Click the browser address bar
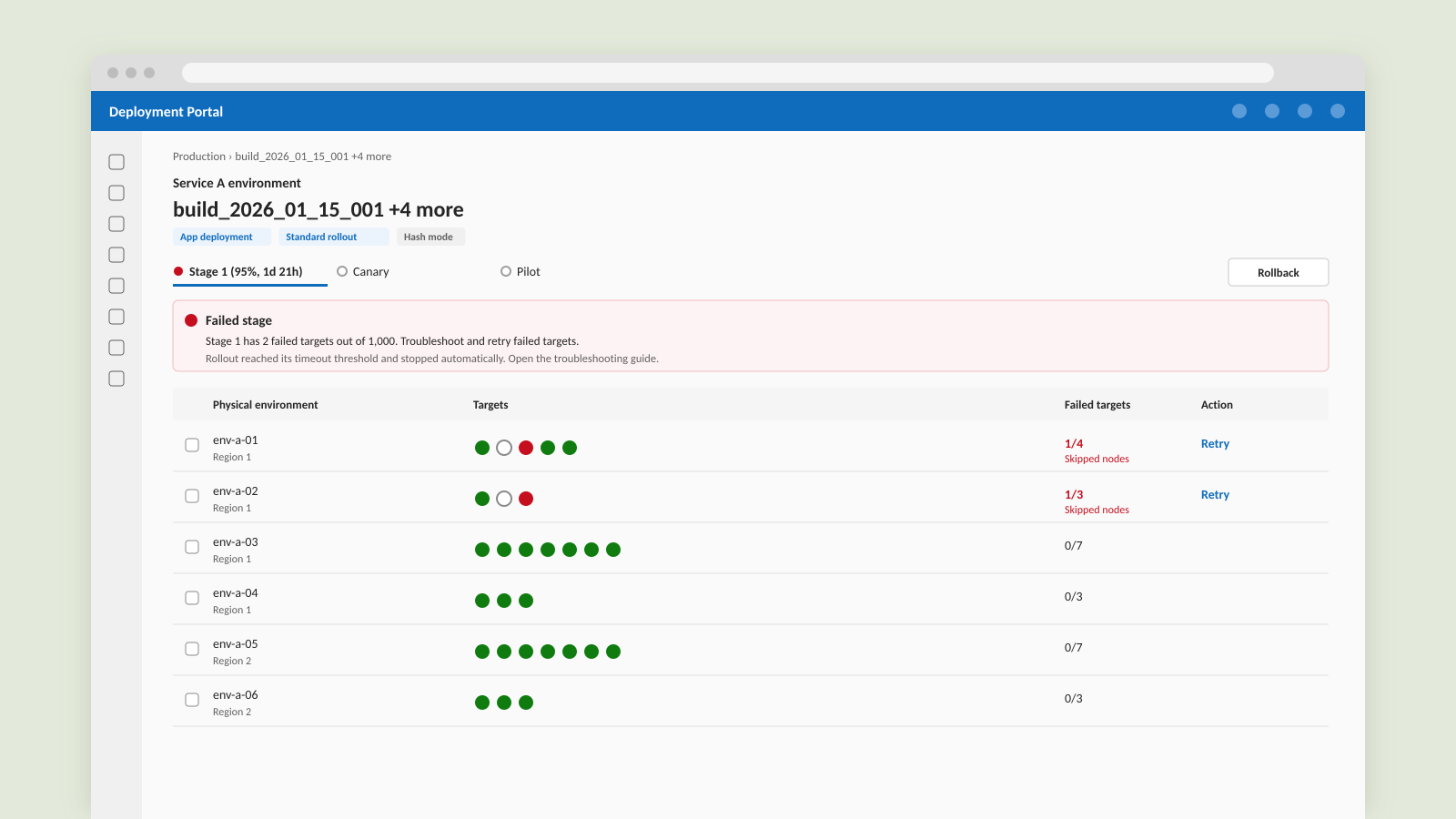This screenshot has height=819, width=1456. (x=728, y=73)
